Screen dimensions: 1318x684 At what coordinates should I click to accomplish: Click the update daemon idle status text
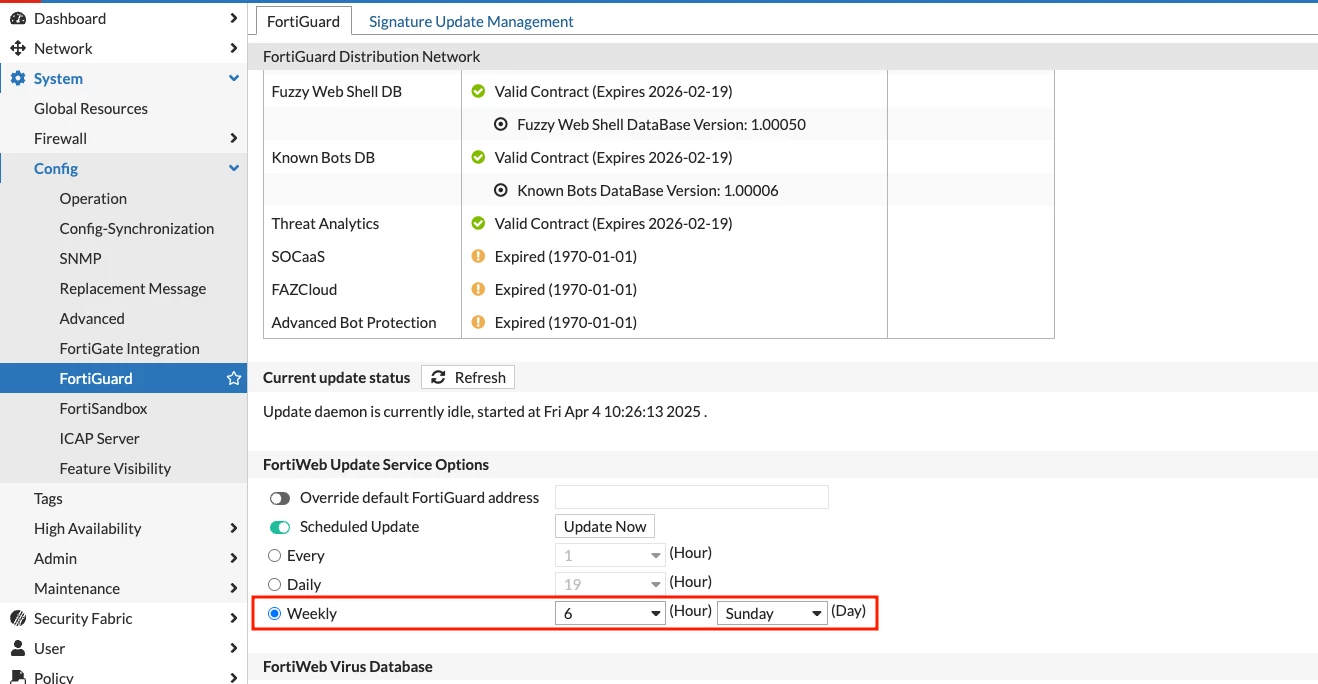click(x=485, y=411)
